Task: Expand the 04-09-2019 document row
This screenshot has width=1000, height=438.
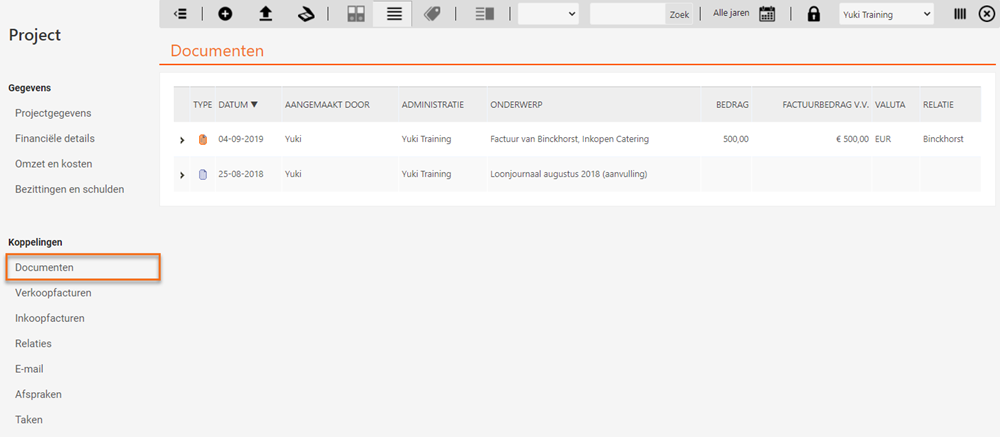Action: pyautogui.click(x=182, y=140)
